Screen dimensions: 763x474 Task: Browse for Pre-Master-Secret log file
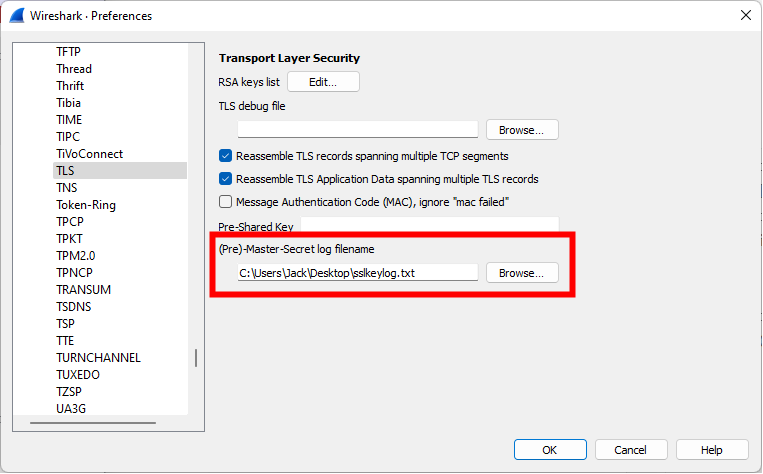point(522,273)
